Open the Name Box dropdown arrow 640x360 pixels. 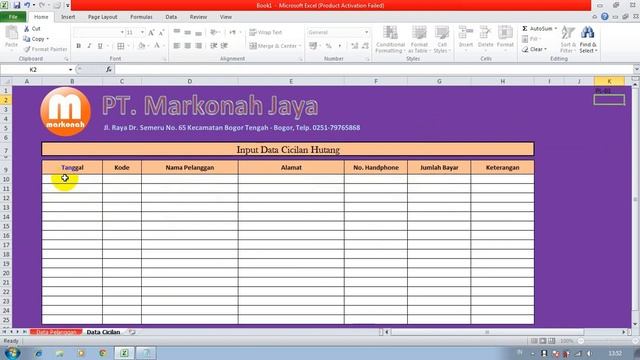tap(71, 70)
